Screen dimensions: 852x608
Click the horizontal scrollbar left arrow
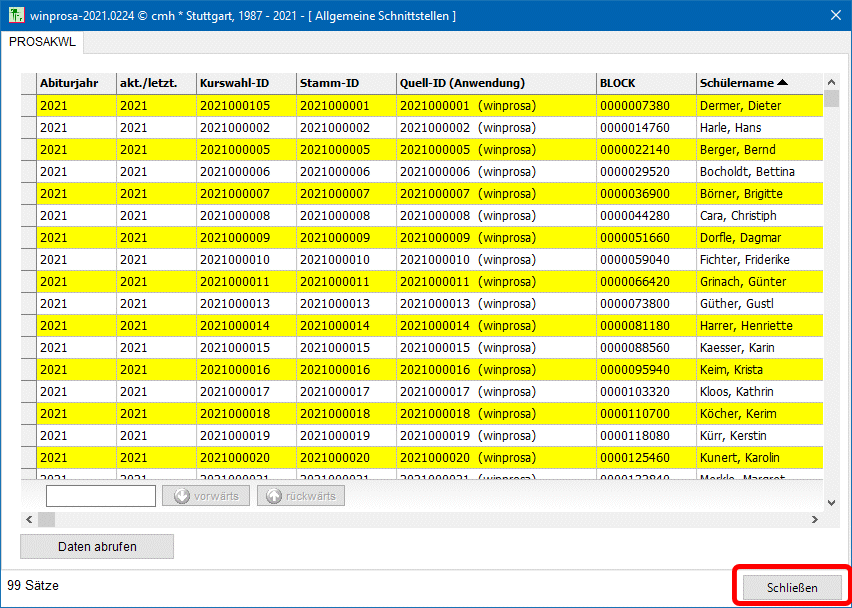click(29, 519)
